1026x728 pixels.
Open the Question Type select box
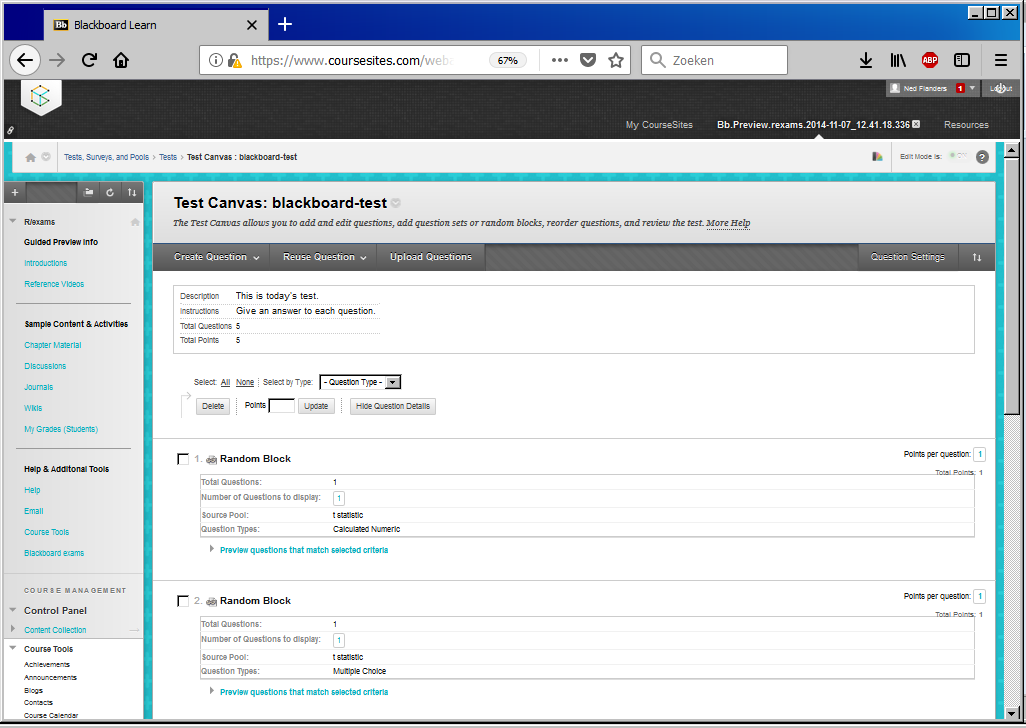coord(360,382)
